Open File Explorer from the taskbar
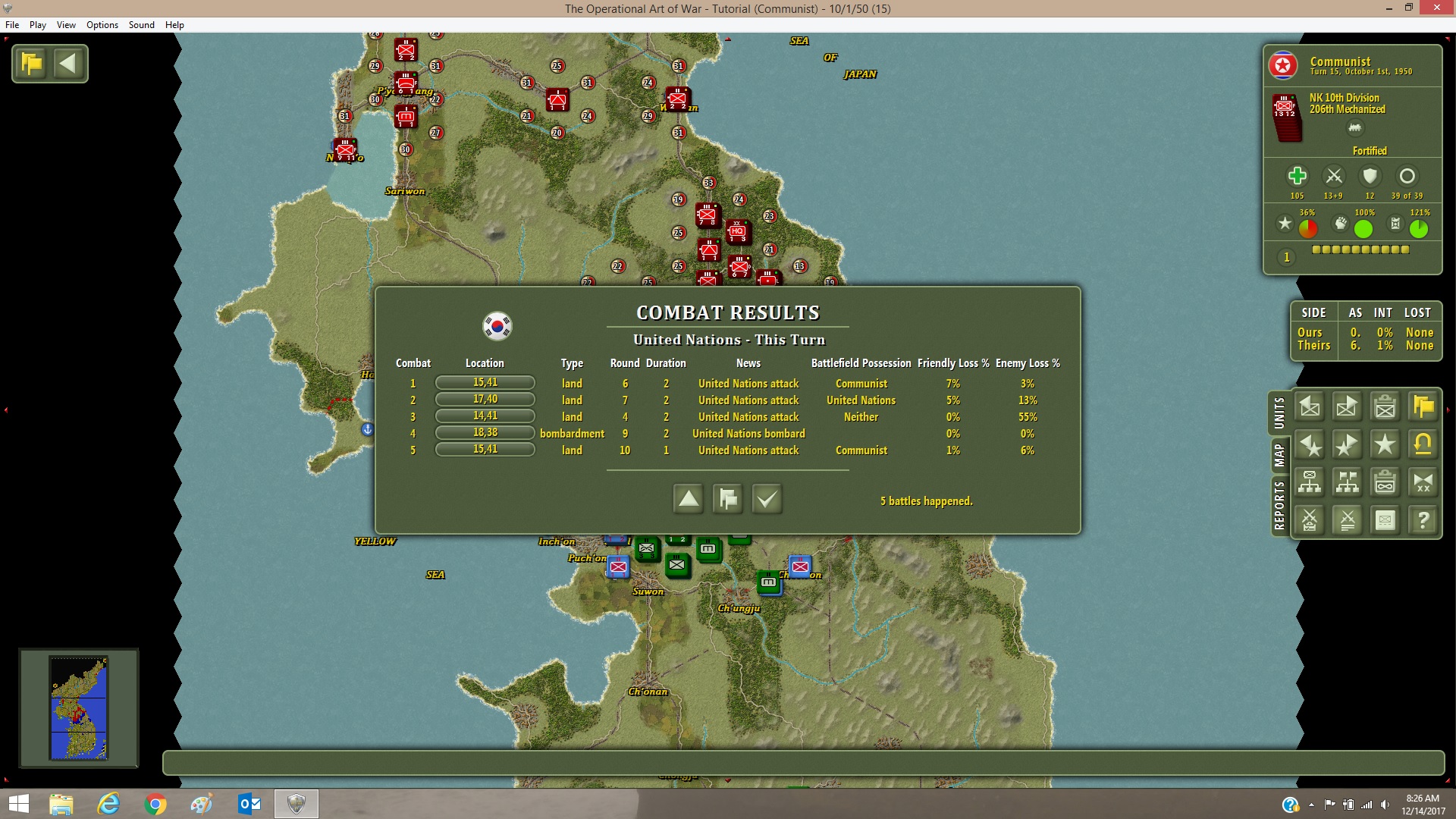 point(61,804)
